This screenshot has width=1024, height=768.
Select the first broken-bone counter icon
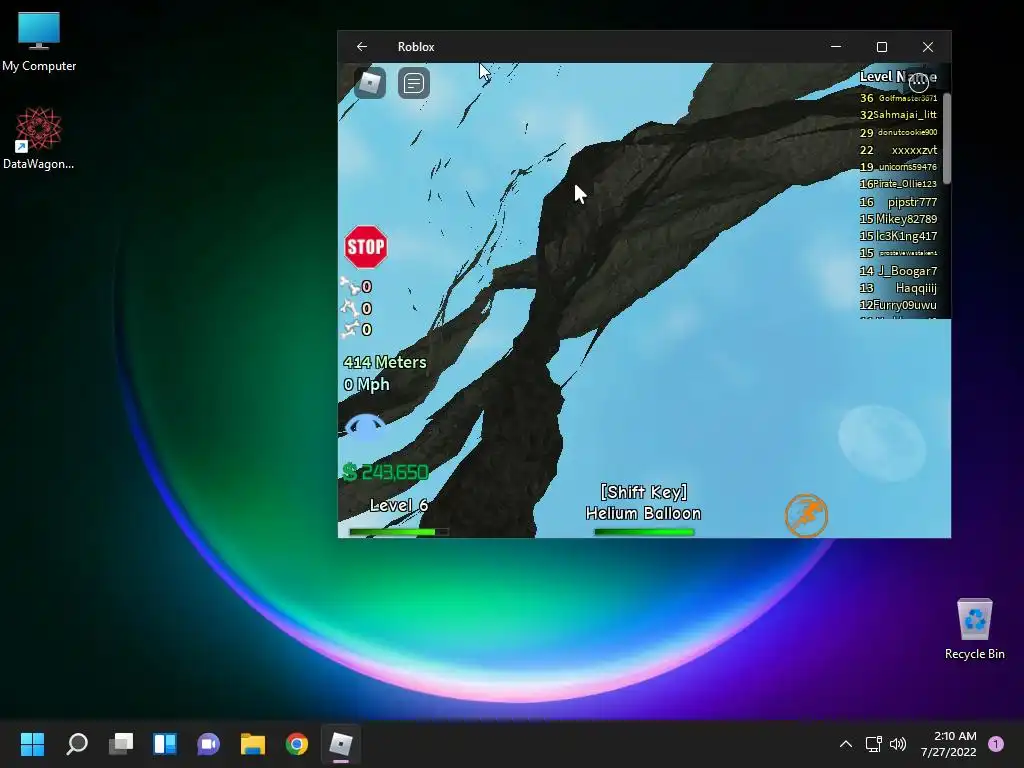pyautogui.click(x=349, y=285)
